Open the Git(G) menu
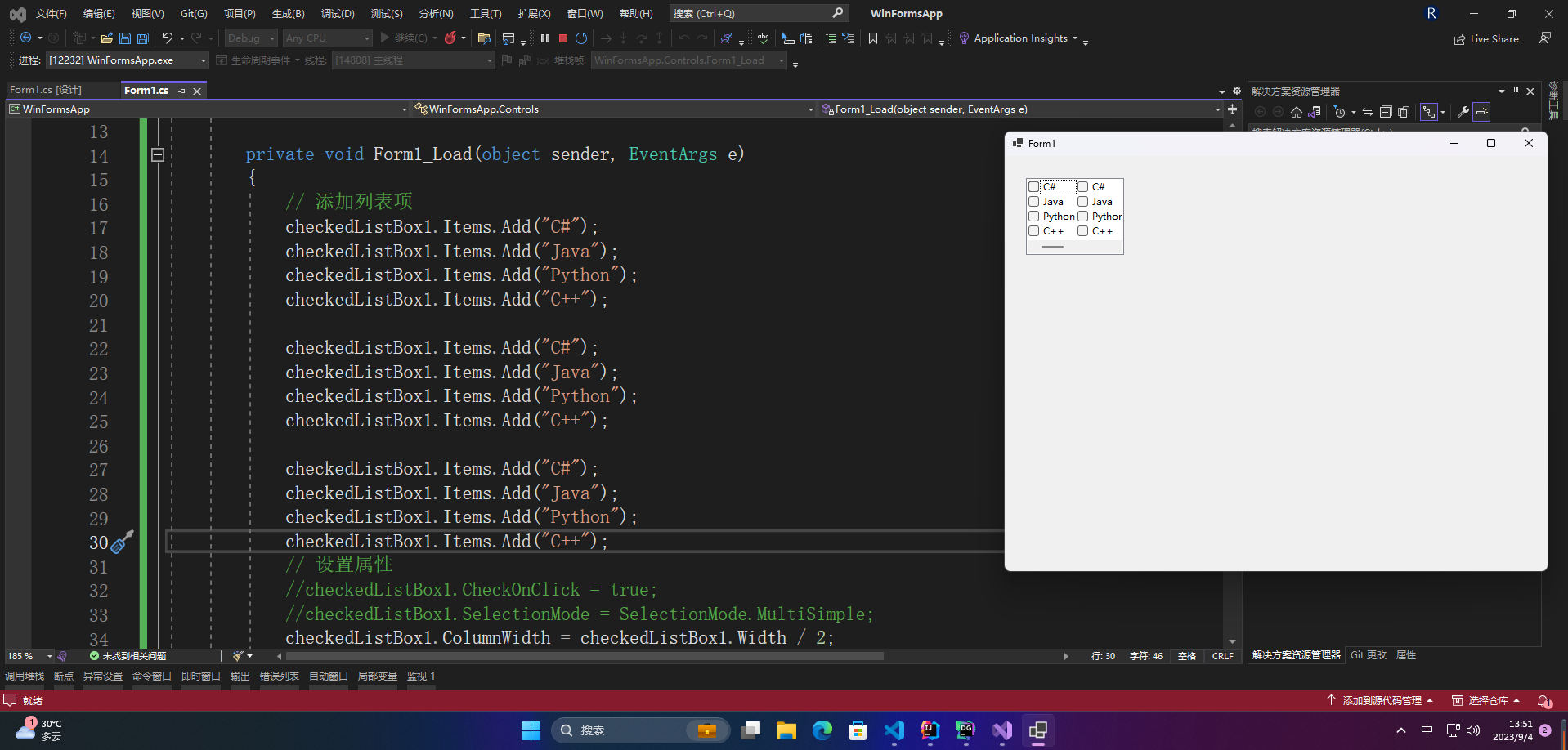The width and height of the screenshot is (1568, 750). [194, 14]
